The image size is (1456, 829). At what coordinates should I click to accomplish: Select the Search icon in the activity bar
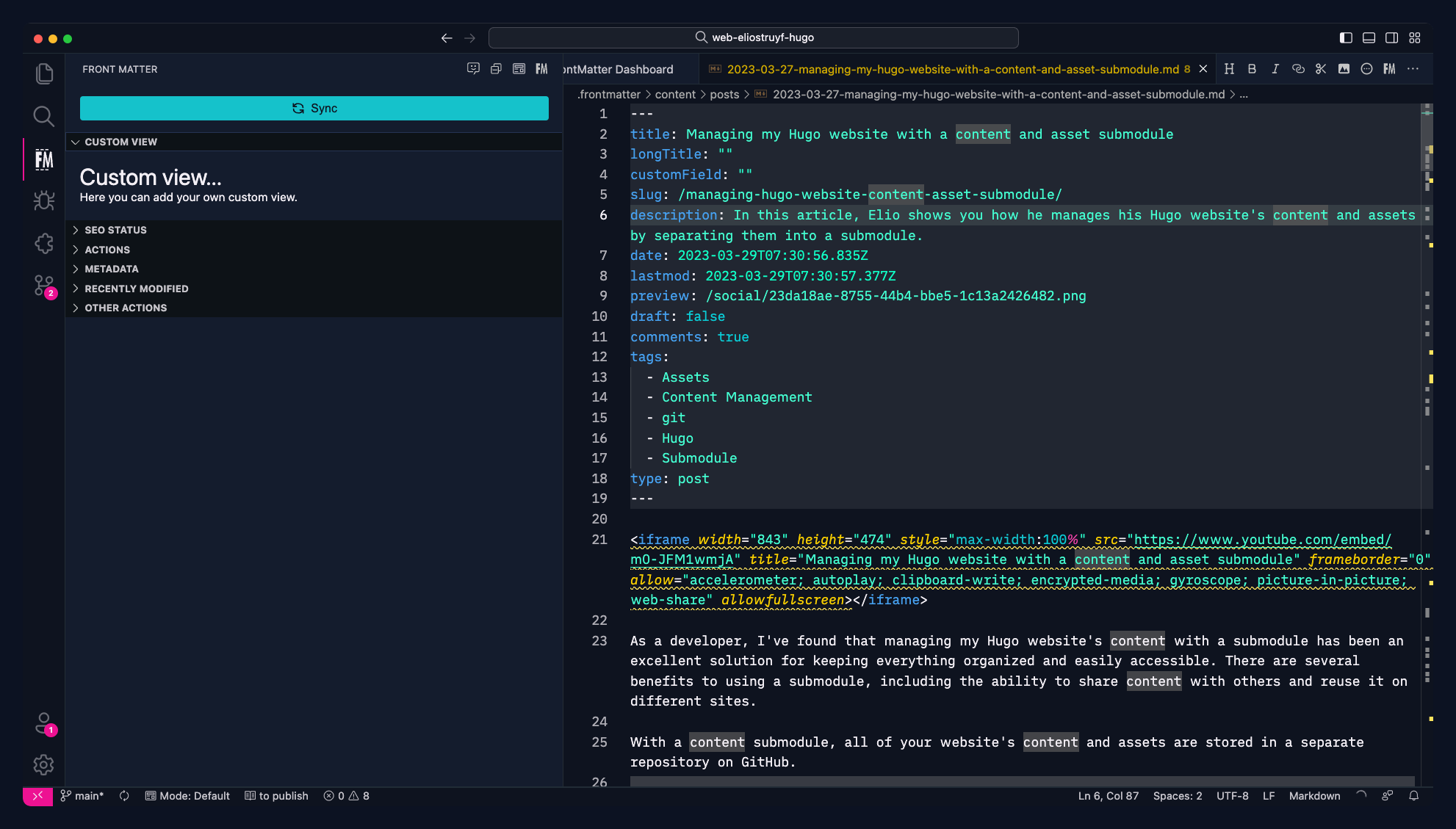point(43,116)
